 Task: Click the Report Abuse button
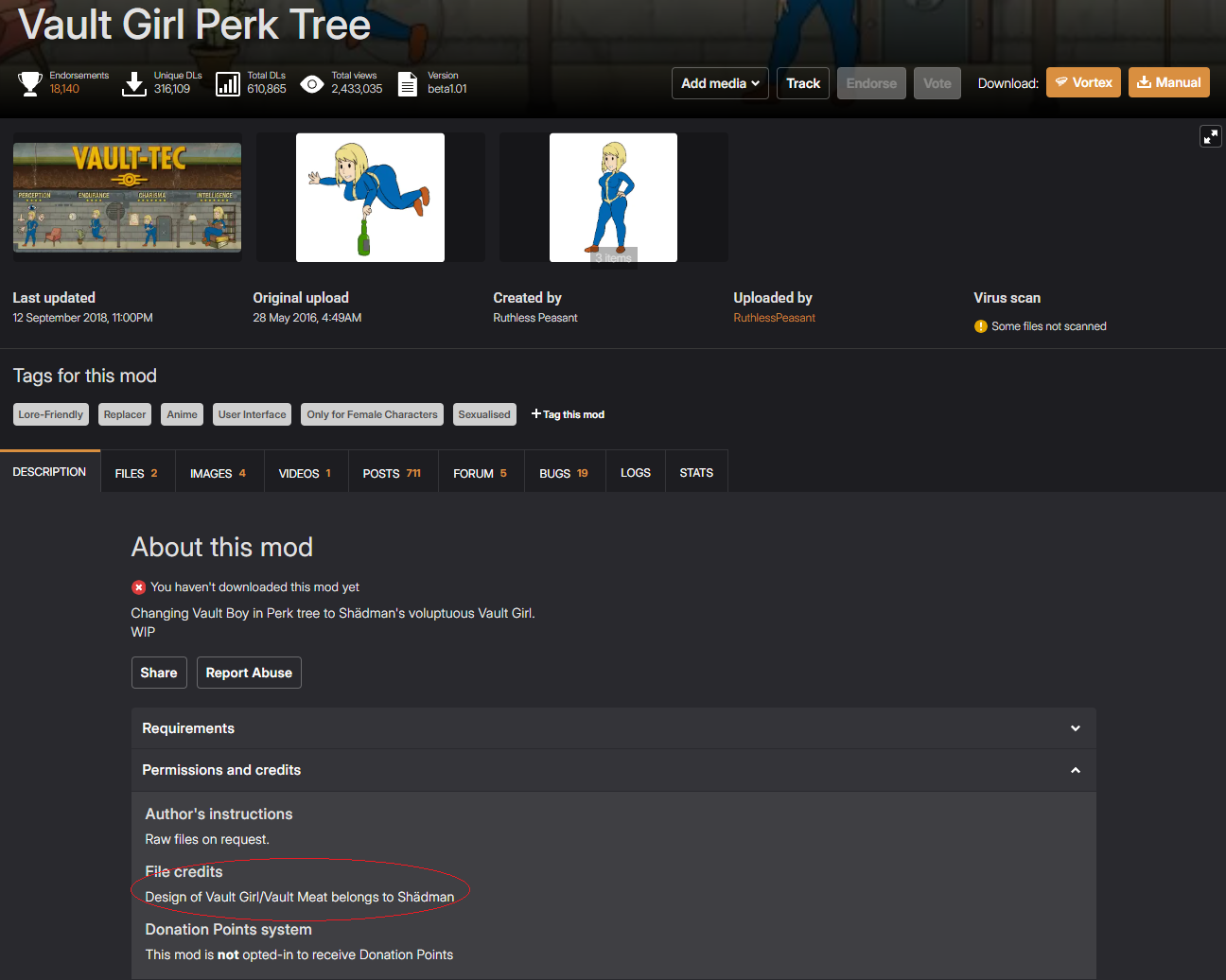[x=249, y=673]
